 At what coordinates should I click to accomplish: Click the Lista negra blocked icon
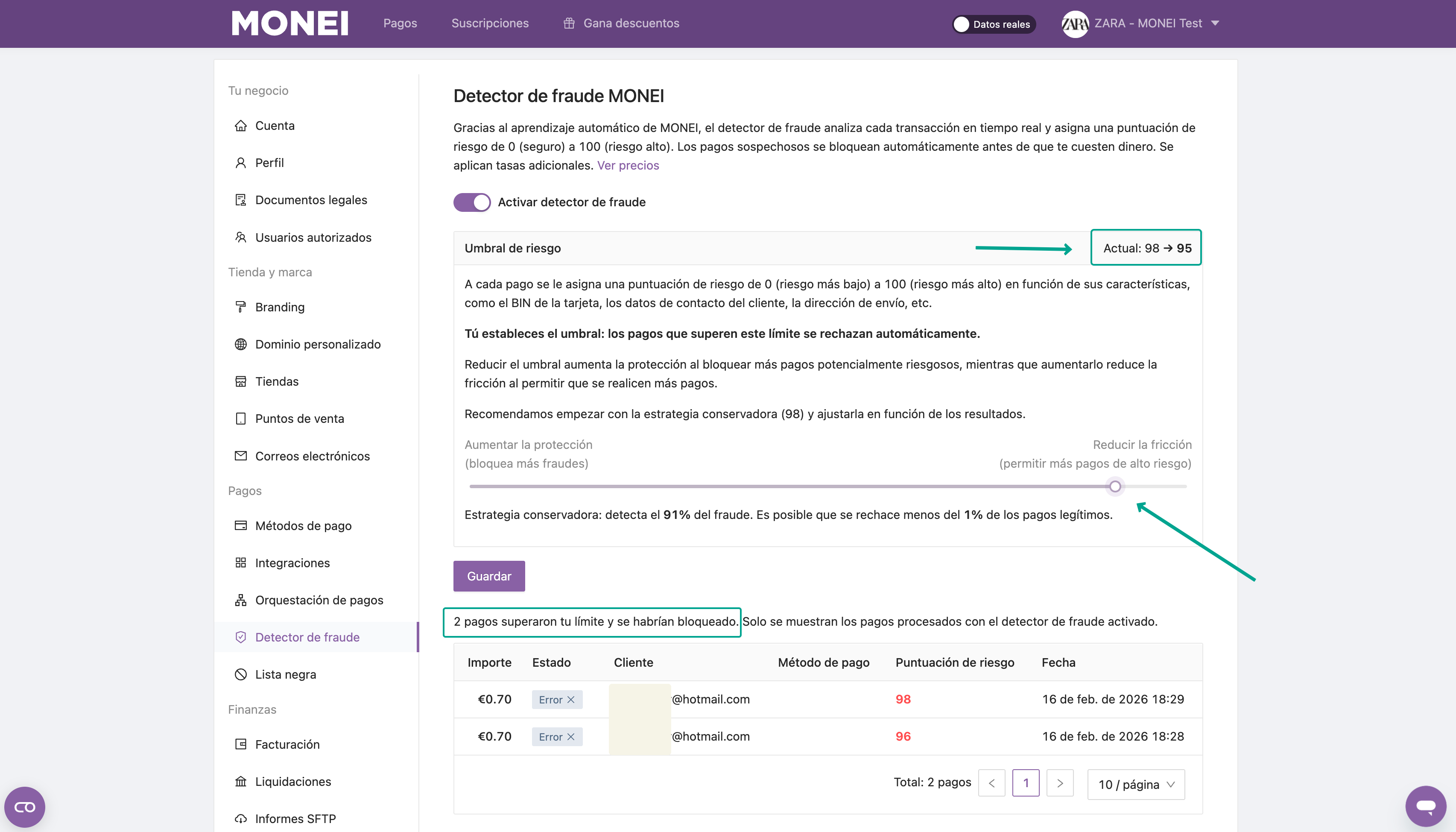(240, 674)
